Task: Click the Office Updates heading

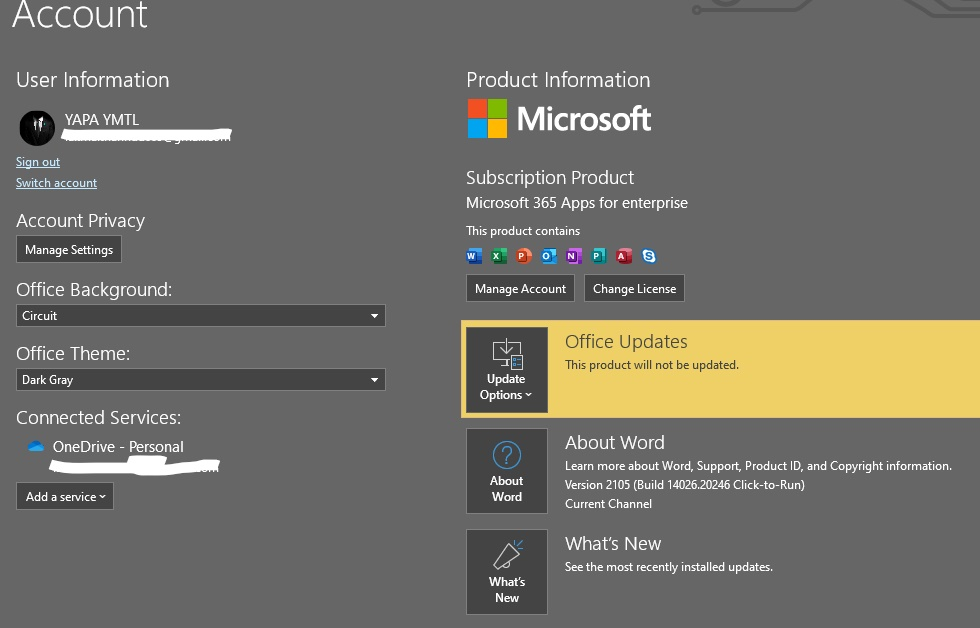Action: click(x=626, y=342)
